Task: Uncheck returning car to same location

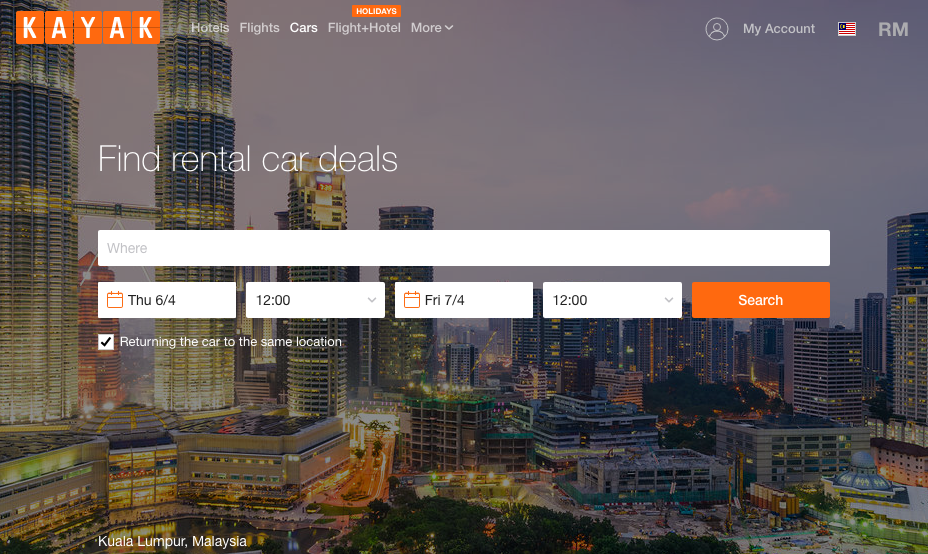Action: [106, 342]
